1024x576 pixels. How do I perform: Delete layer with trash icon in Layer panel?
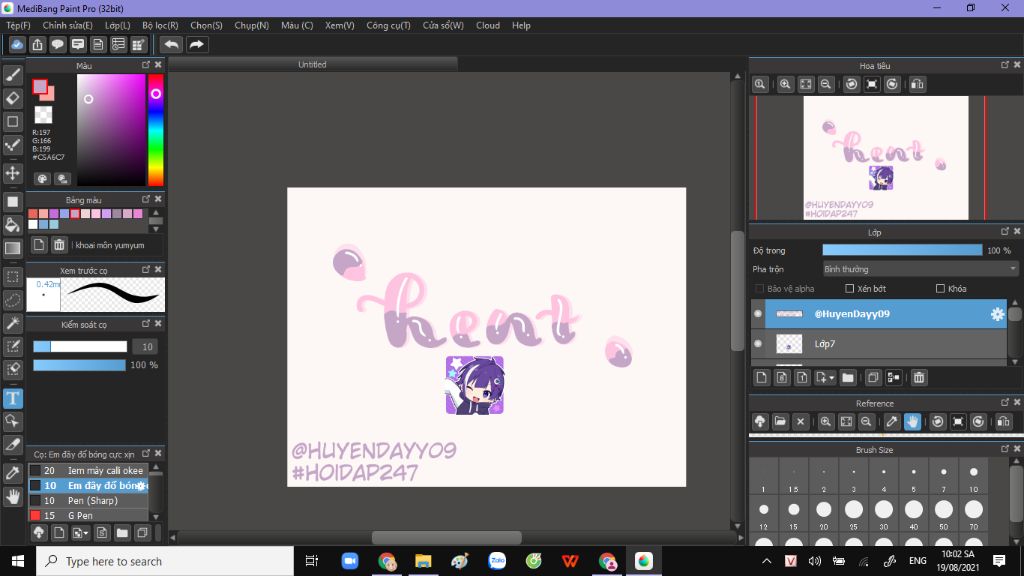(919, 377)
